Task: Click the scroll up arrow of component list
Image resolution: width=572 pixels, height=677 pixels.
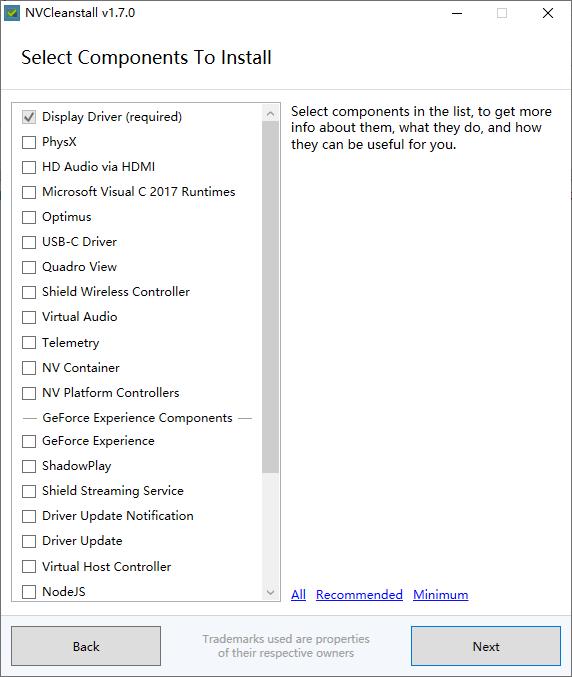Action: coord(270,114)
